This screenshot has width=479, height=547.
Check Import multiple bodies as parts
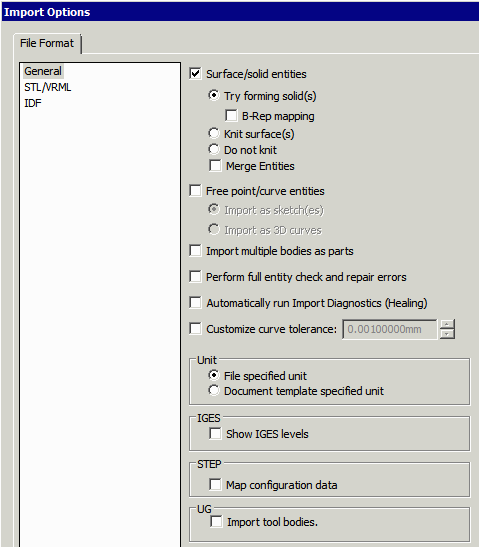click(x=195, y=250)
